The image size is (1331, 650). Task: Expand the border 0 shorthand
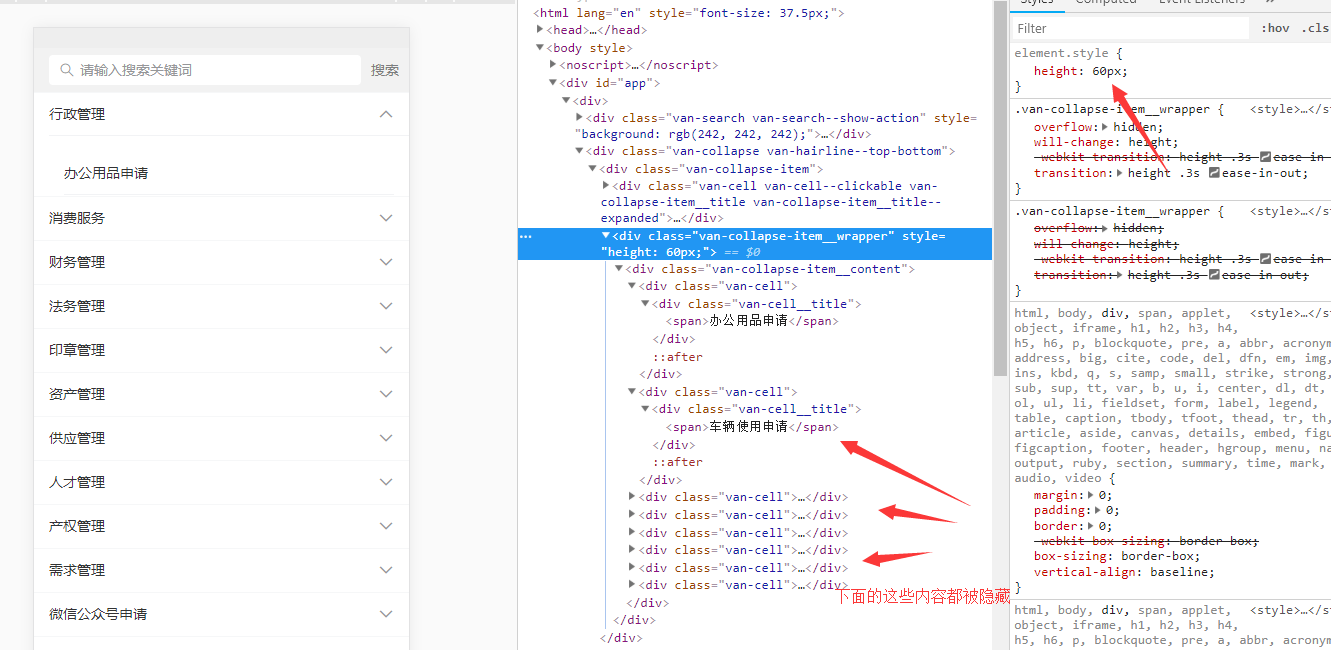tap(1091, 526)
